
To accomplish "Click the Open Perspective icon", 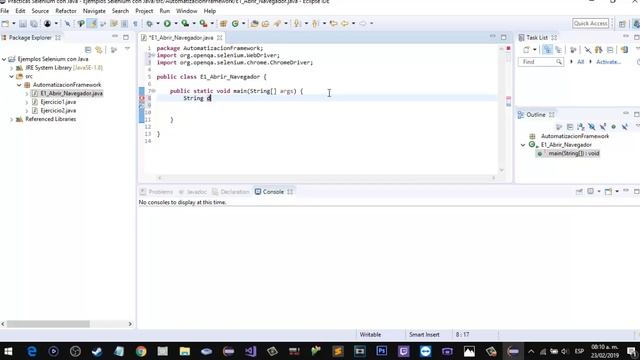I will pos(622,24).
